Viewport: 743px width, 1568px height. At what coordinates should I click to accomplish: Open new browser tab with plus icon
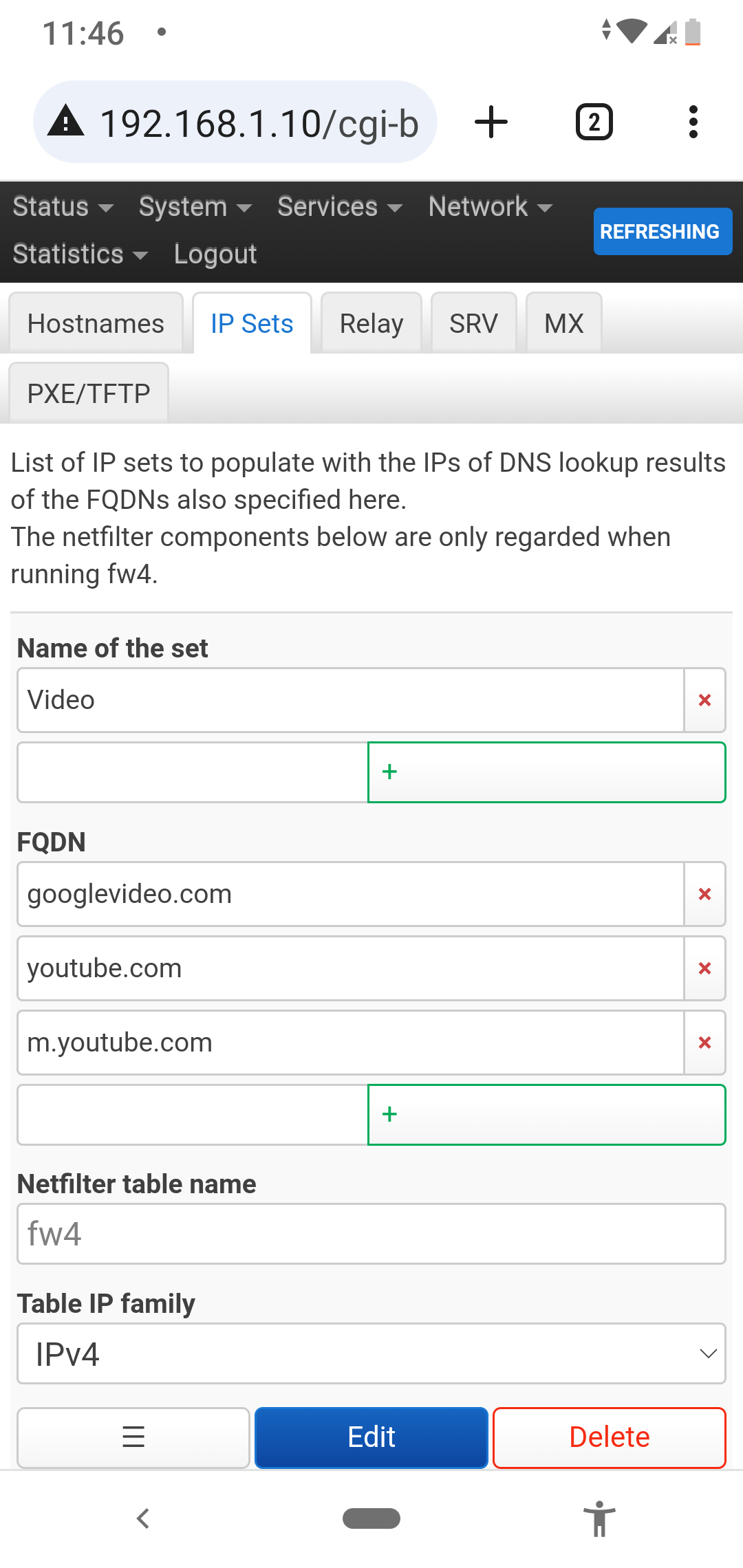[491, 122]
